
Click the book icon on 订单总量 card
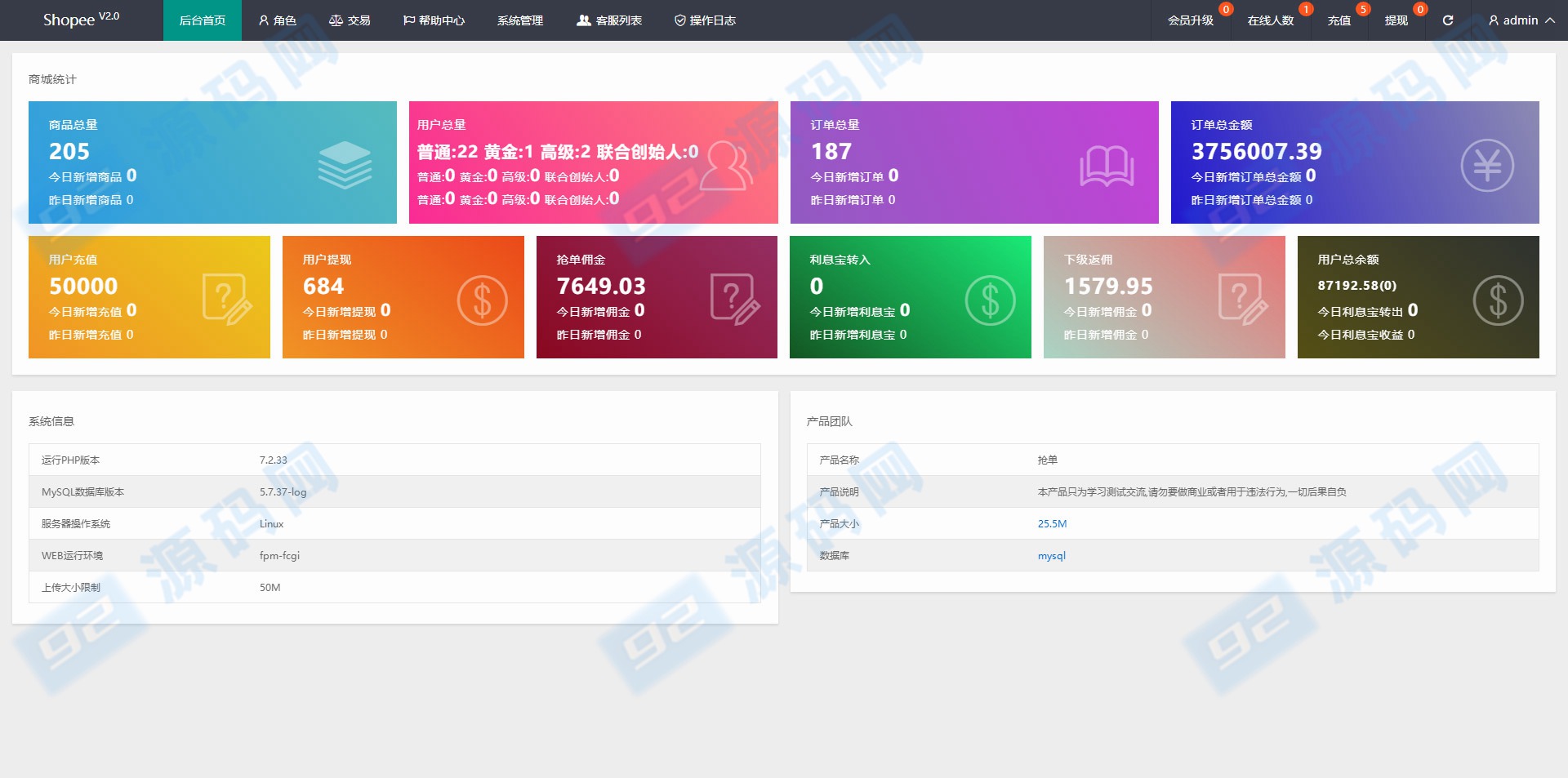click(1107, 167)
